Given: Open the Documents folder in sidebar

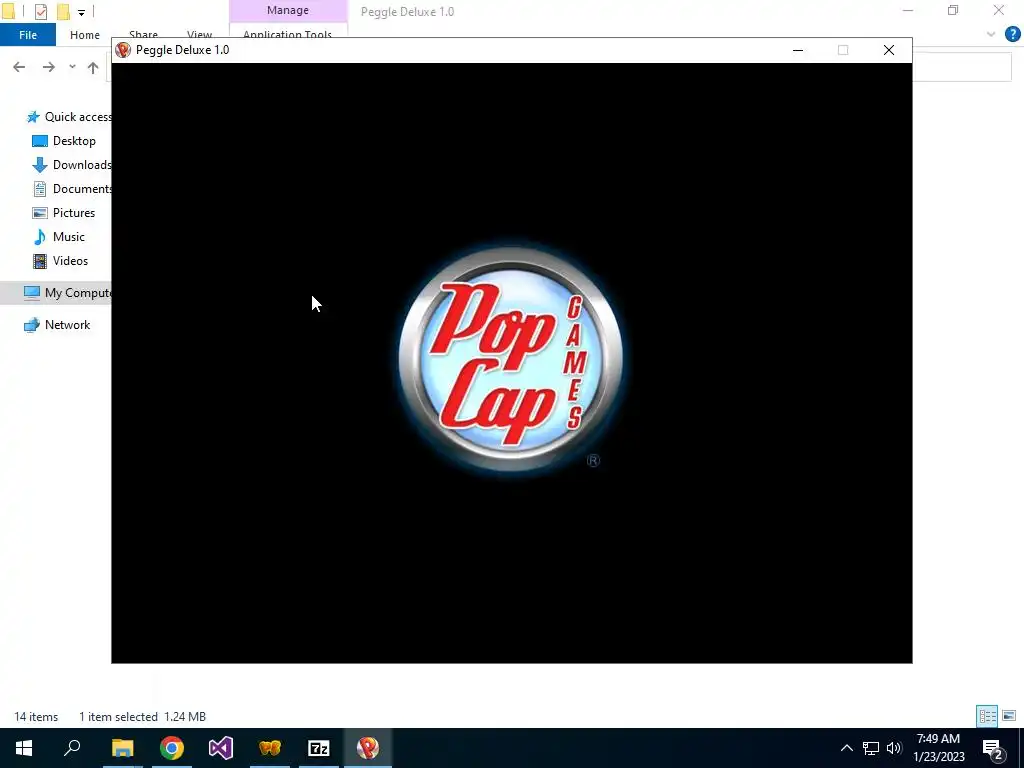Looking at the screenshot, I should pyautogui.click(x=72, y=189).
